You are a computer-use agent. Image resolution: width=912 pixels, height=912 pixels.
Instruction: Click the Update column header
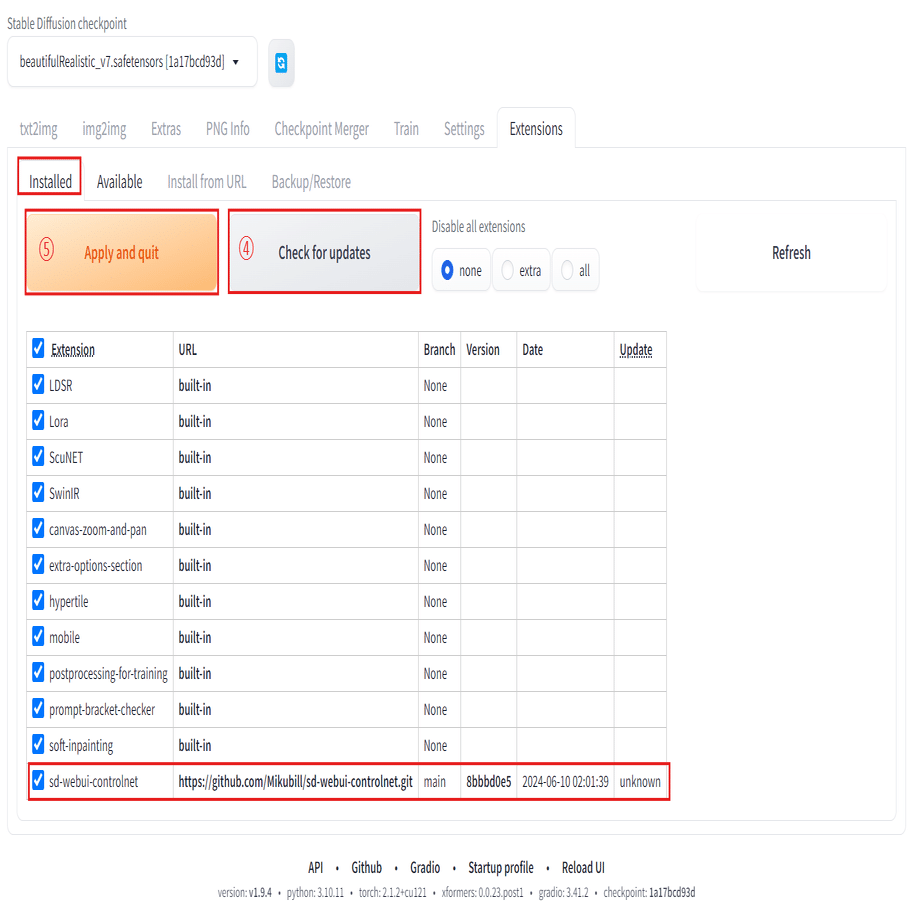636,350
